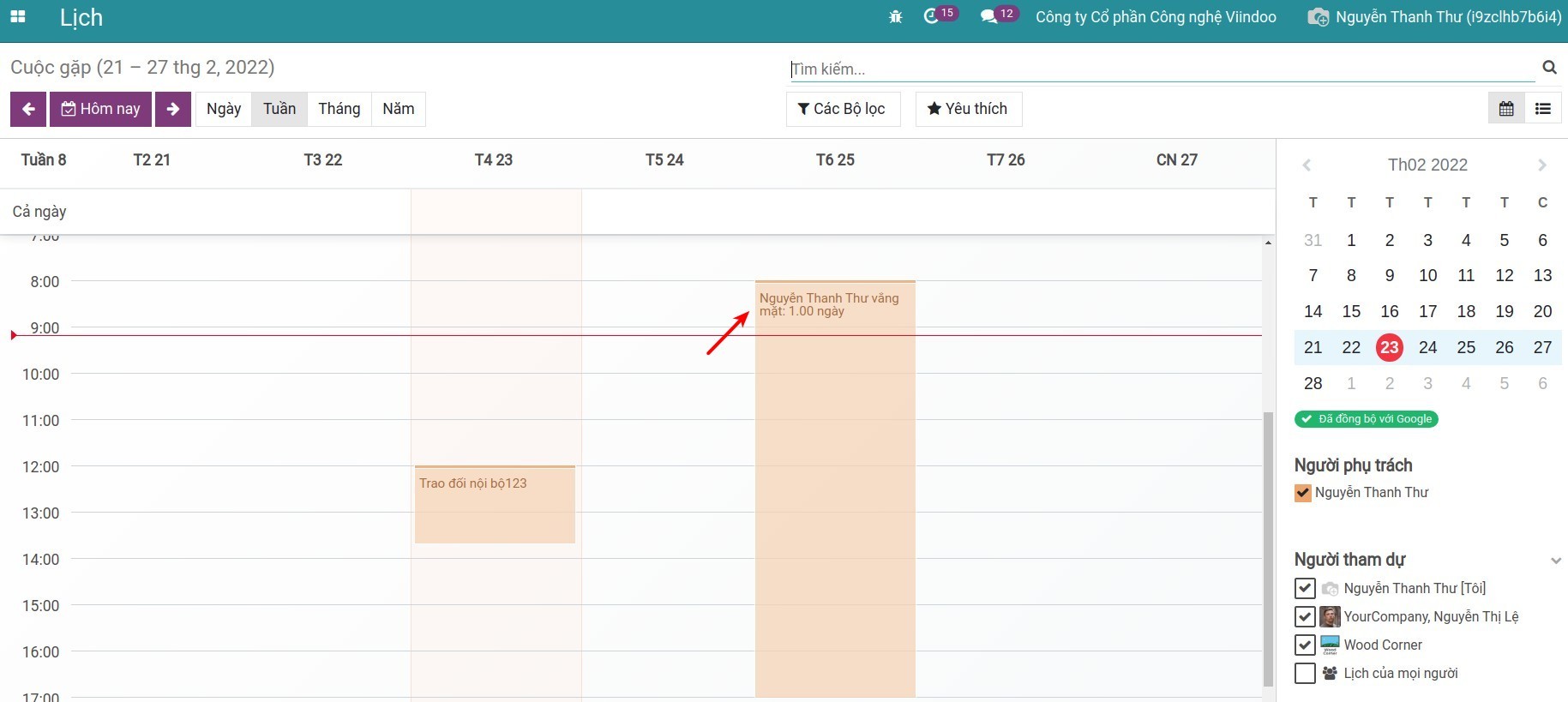Collapse the Người tham dự section
The height and width of the screenshot is (702, 1568).
(x=1555, y=561)
